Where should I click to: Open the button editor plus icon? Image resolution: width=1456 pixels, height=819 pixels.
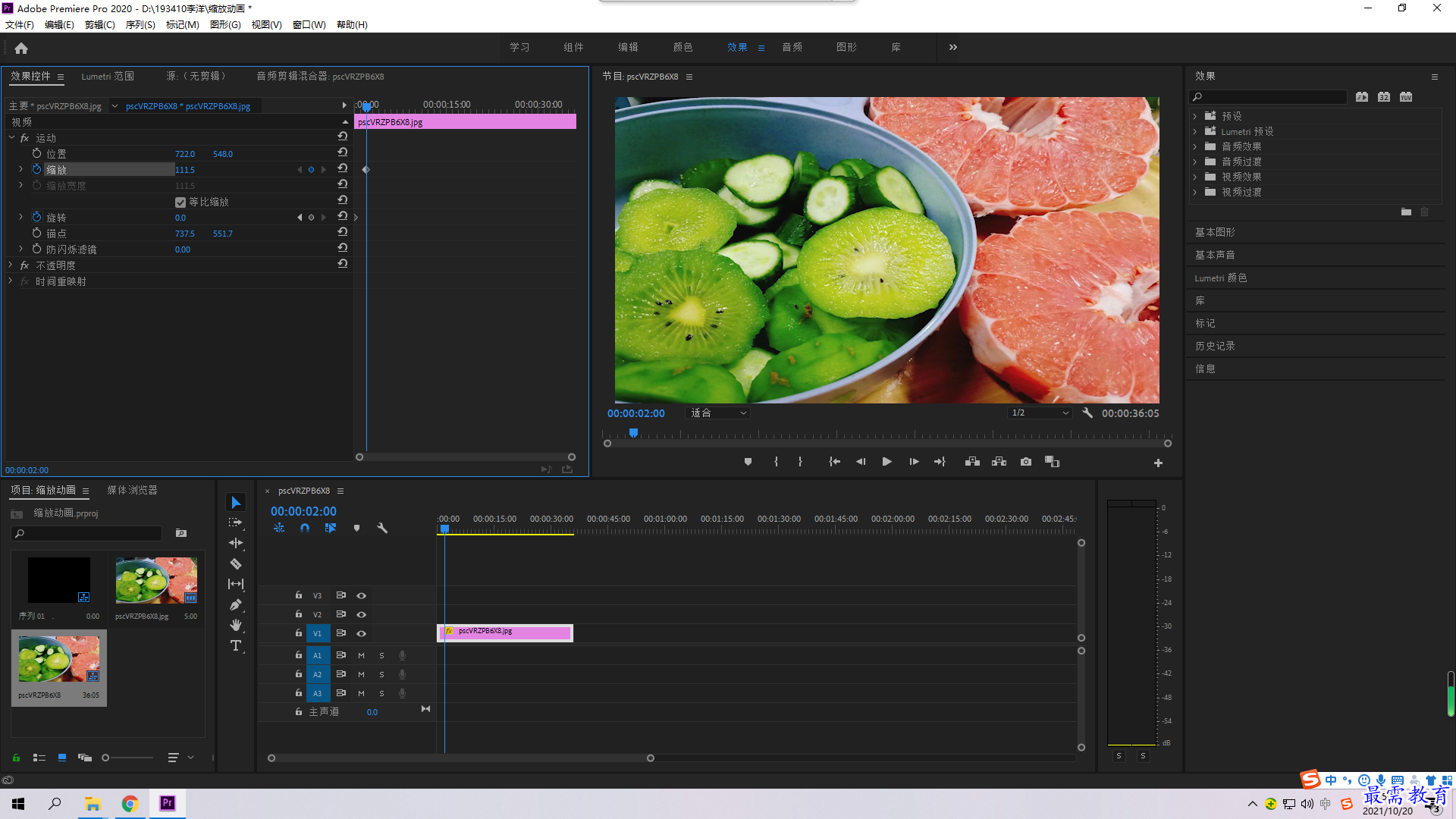1158,463
